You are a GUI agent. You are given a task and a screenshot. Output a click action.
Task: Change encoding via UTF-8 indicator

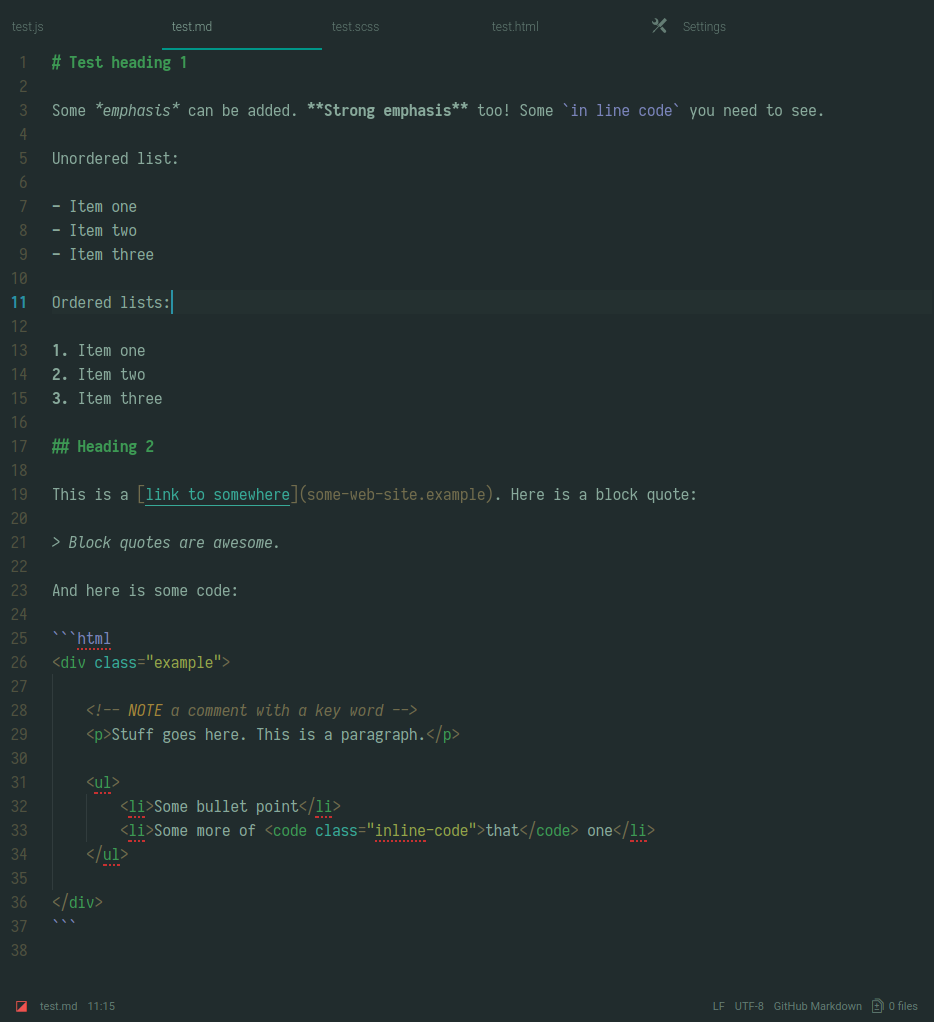[x=749, y=1006]
